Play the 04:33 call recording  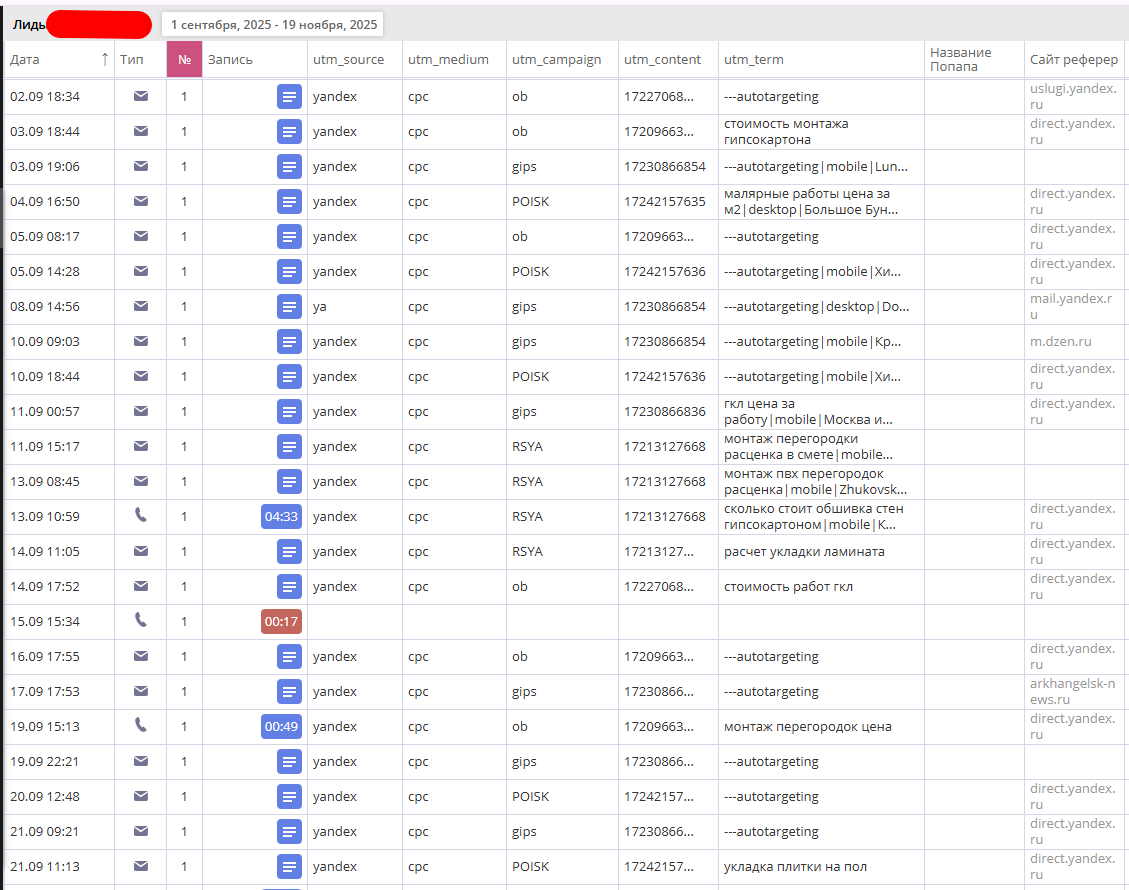(x=281, y=517)
